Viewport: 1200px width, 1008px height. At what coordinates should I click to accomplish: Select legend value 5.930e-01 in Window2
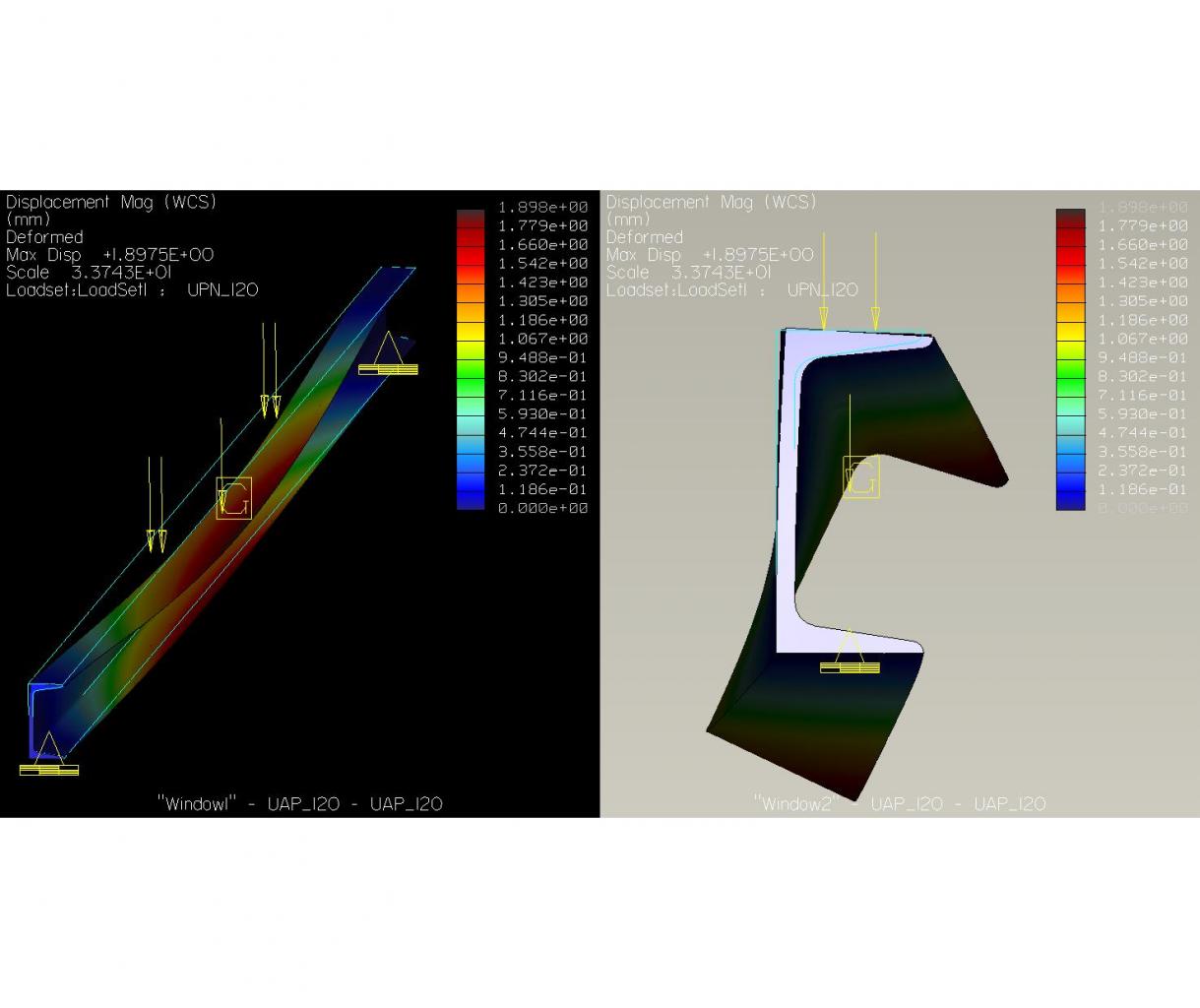(1143, 414)
